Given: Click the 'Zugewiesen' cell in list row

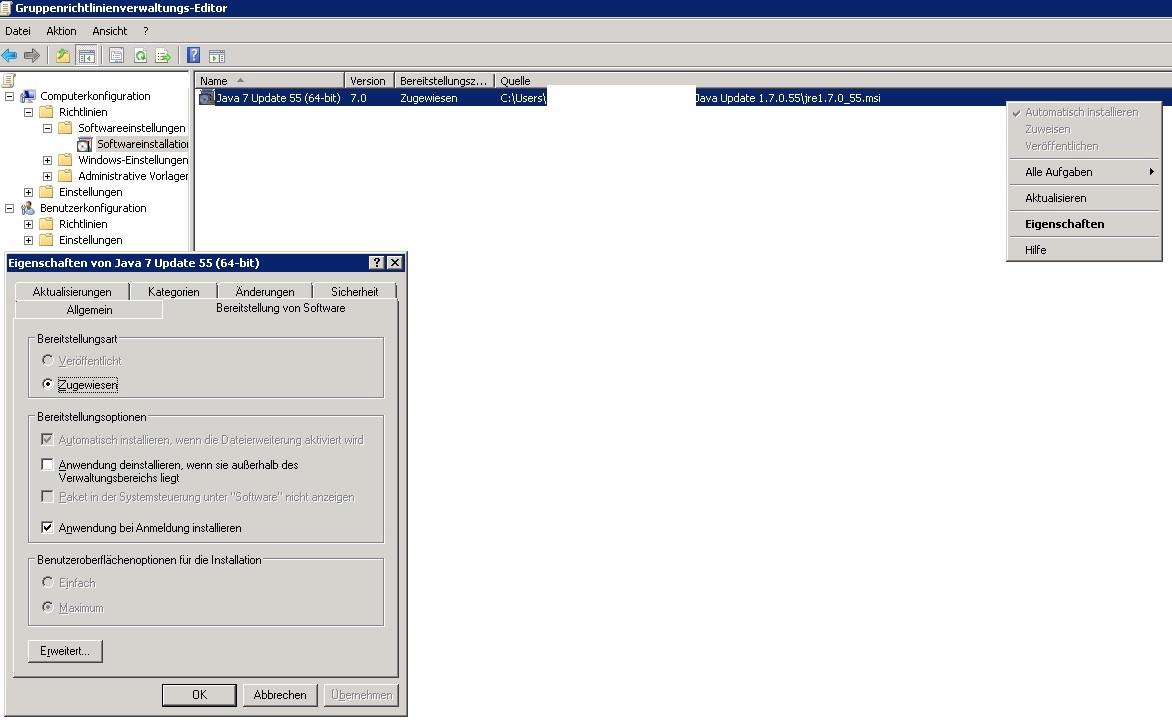Looking at the screenshot, I should 429,98.
